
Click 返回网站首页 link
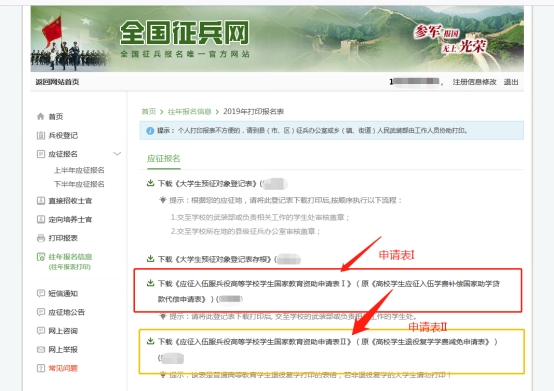click(x=57, y=82)
